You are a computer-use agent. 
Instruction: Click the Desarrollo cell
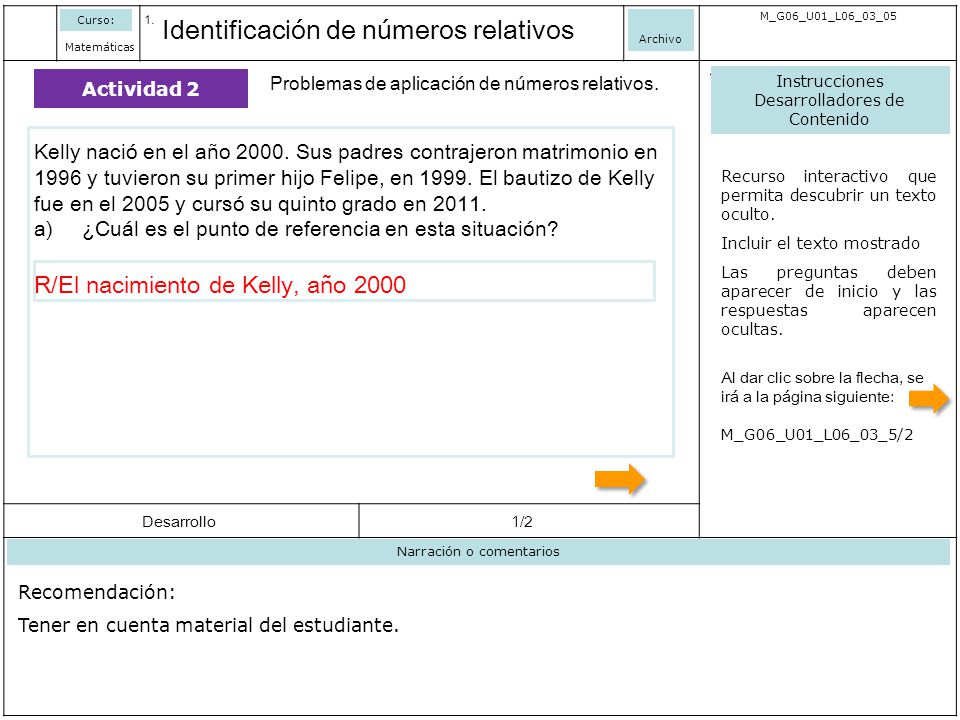(x=179, y=522)
